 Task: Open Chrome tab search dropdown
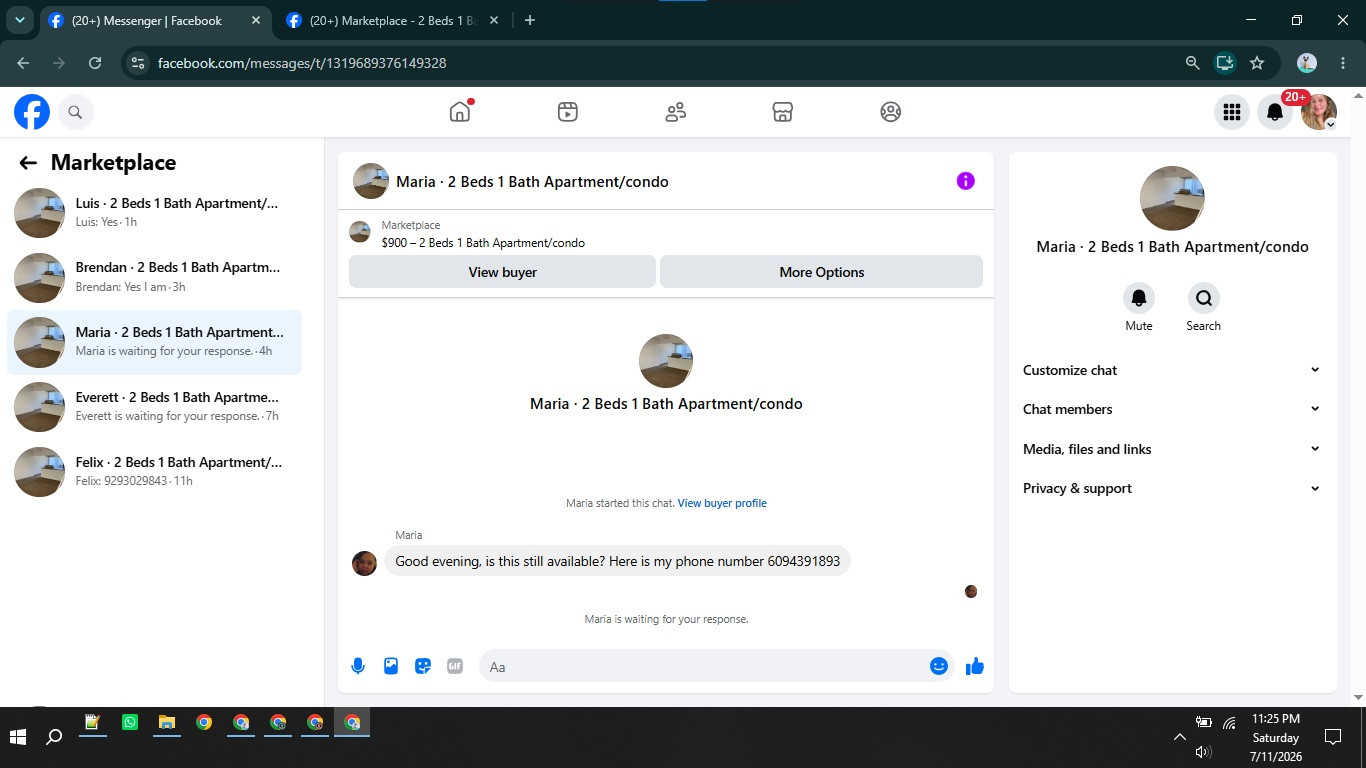tap(19, 20)
